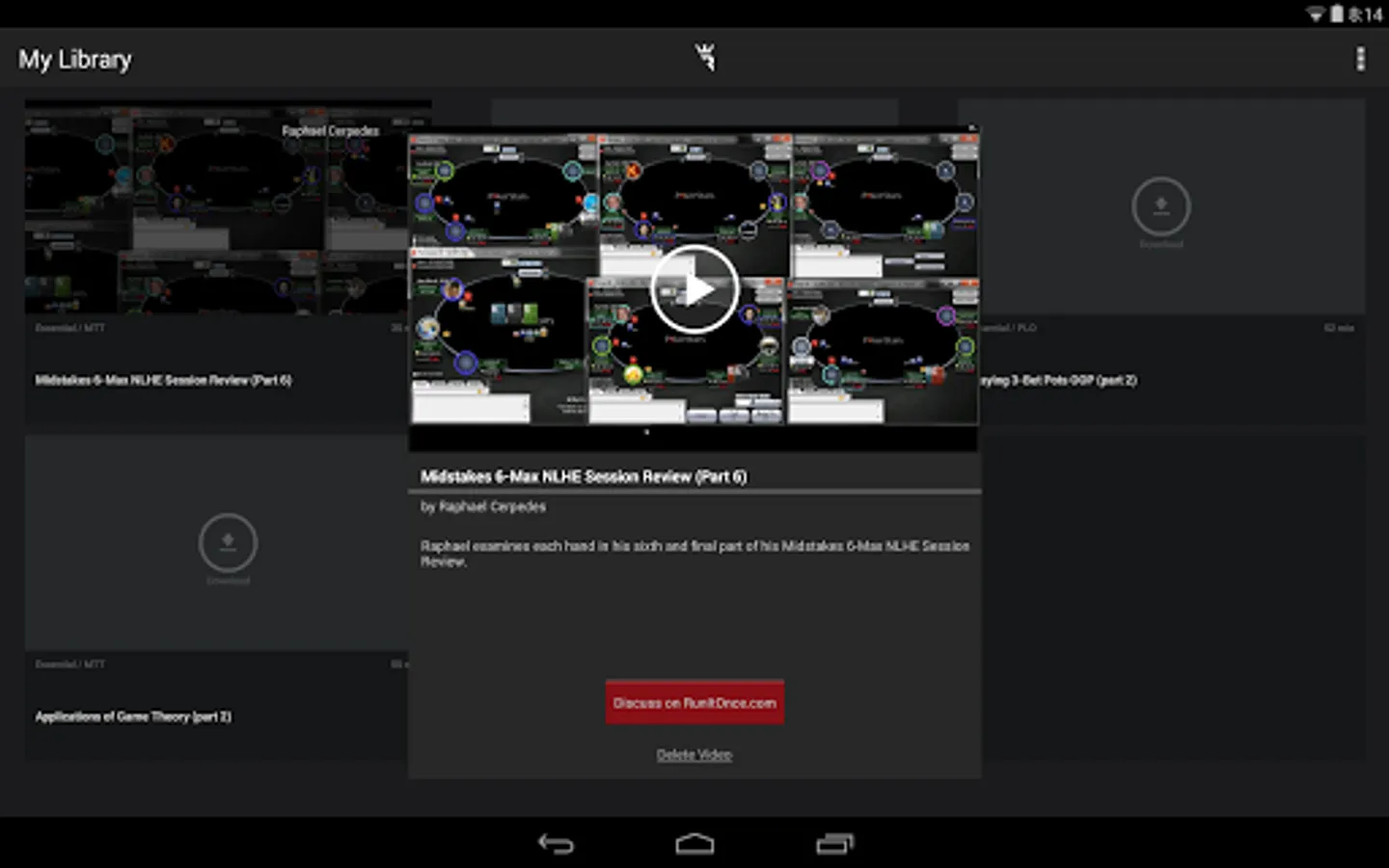Download the 3-Bet Pots OOP video
This screenshot has width=1389, height=868.
(1160, 206)
